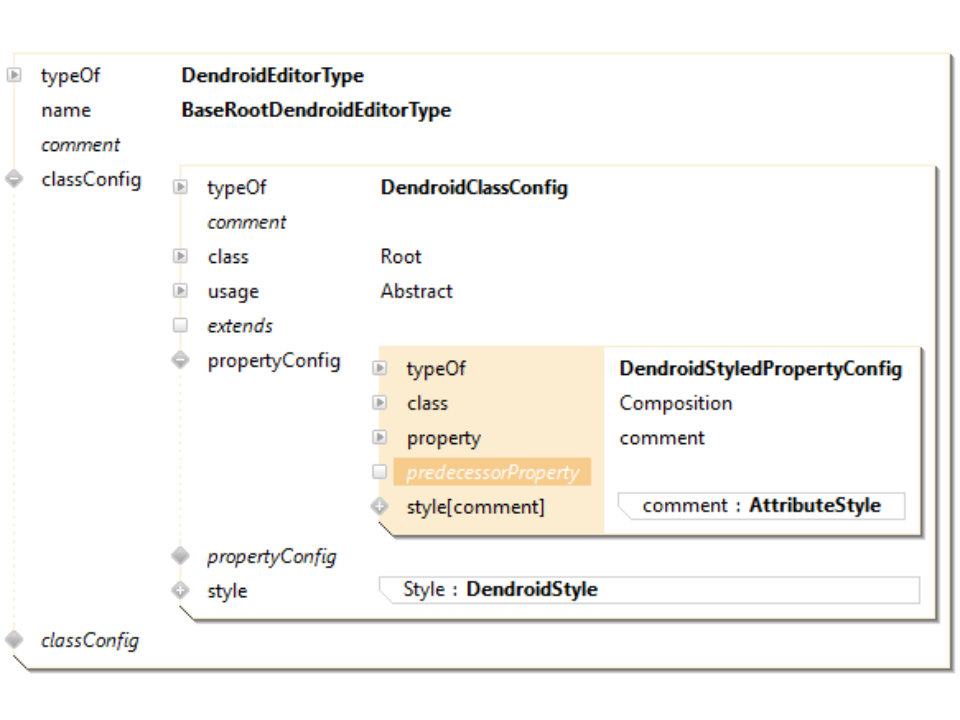The image size is (960, 720).
Task: Click arrow icon next to property comment
Action: click(x=379, y=437)
